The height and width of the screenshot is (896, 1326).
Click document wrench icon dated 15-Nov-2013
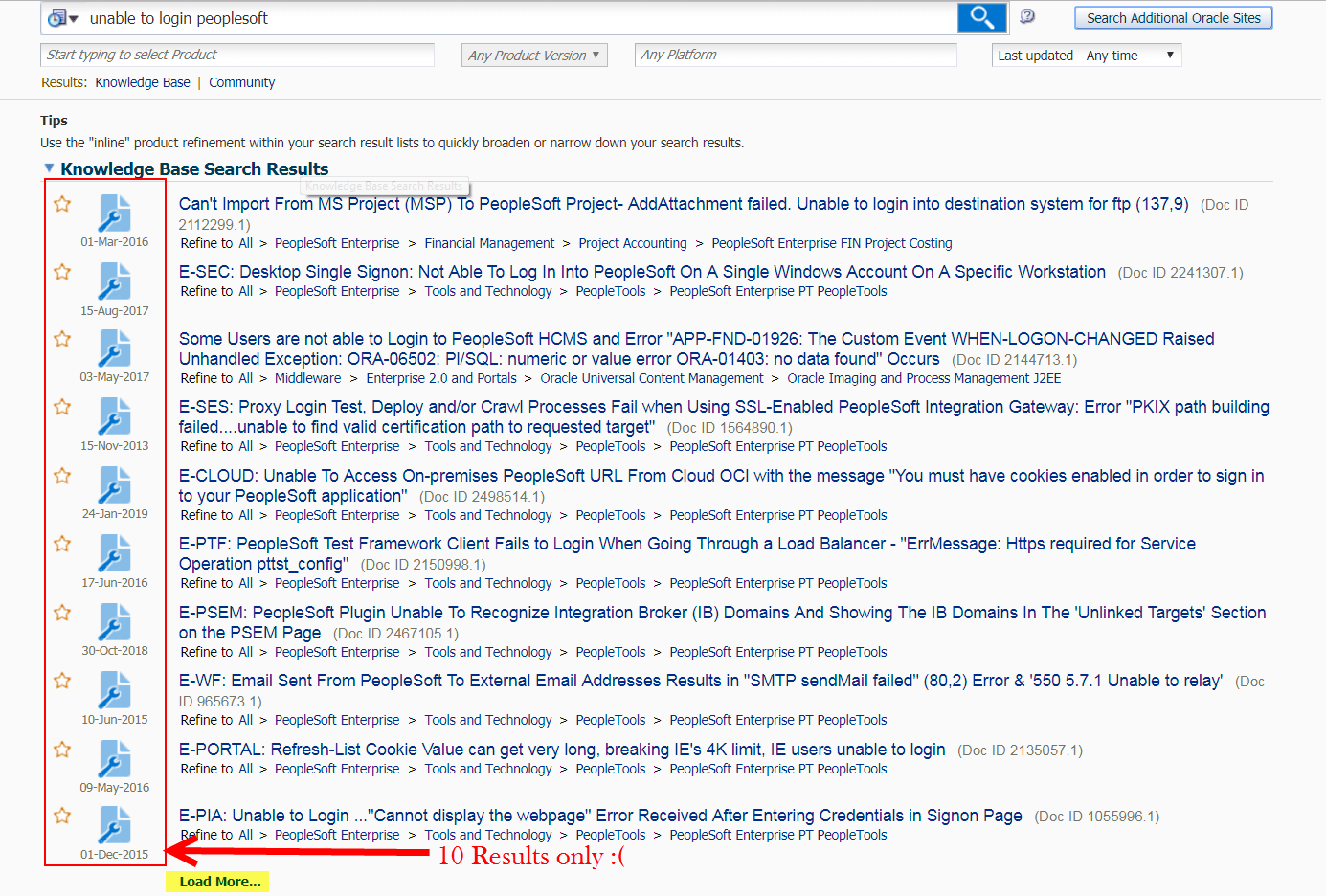(114, 416)
